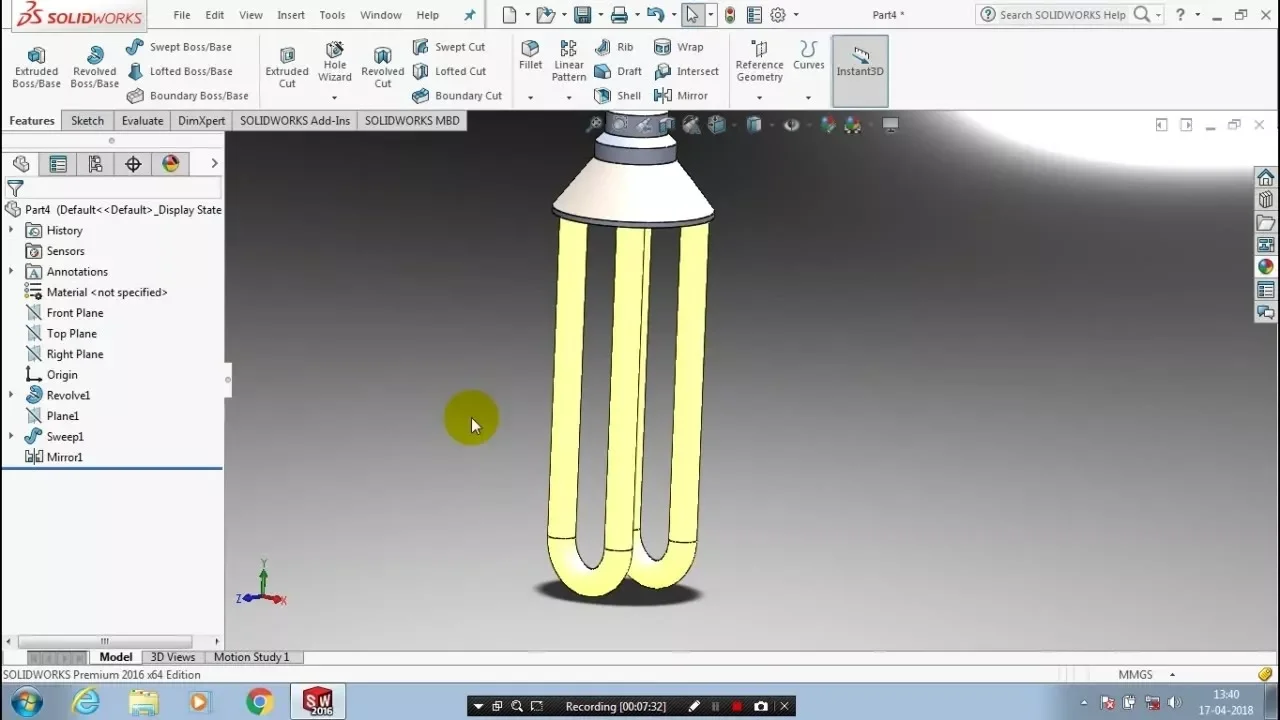The height and width of the screenshot is (720, 1280).
Task: Select the Revolved Cut tool
Action: 383,68
